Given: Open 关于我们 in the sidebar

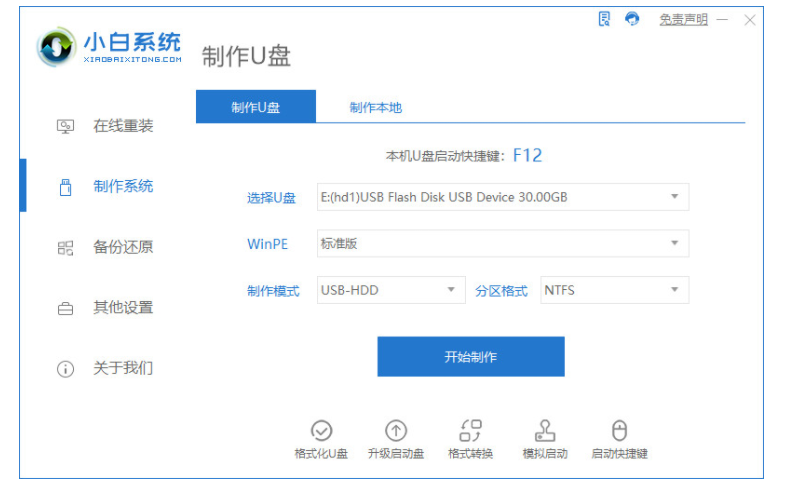Looking at the screenshot, I should (122, 368).
